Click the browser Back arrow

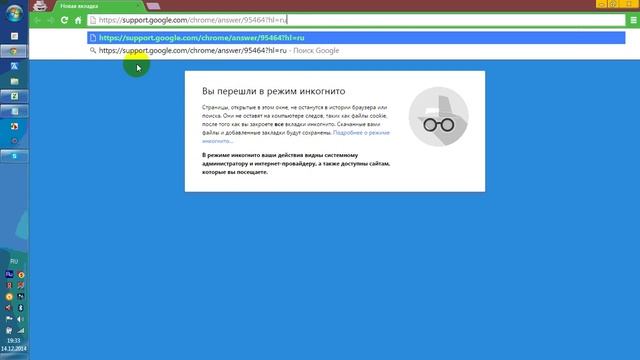[38, 20]
